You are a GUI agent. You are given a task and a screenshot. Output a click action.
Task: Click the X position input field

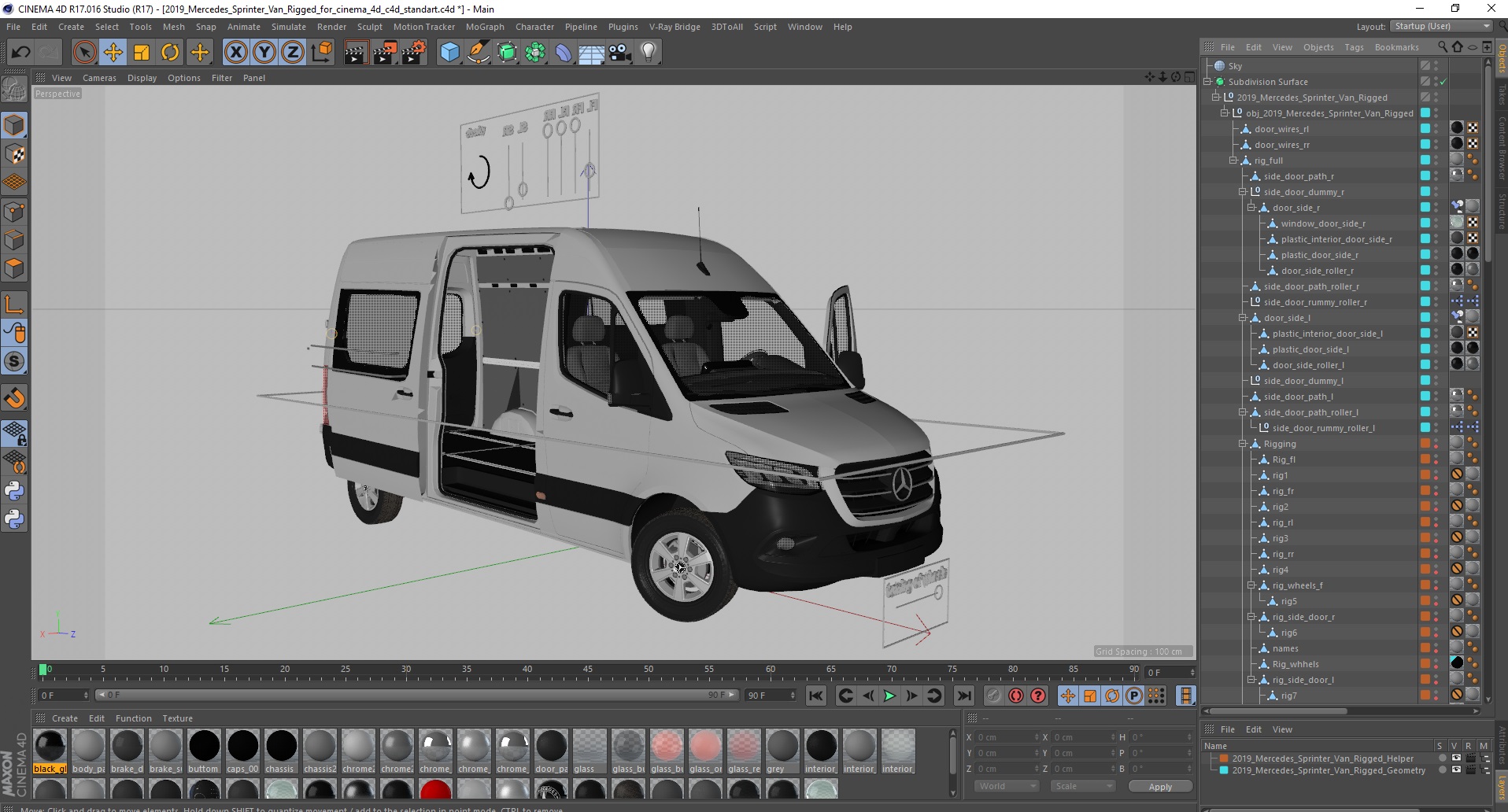(x=1007, y=737)
